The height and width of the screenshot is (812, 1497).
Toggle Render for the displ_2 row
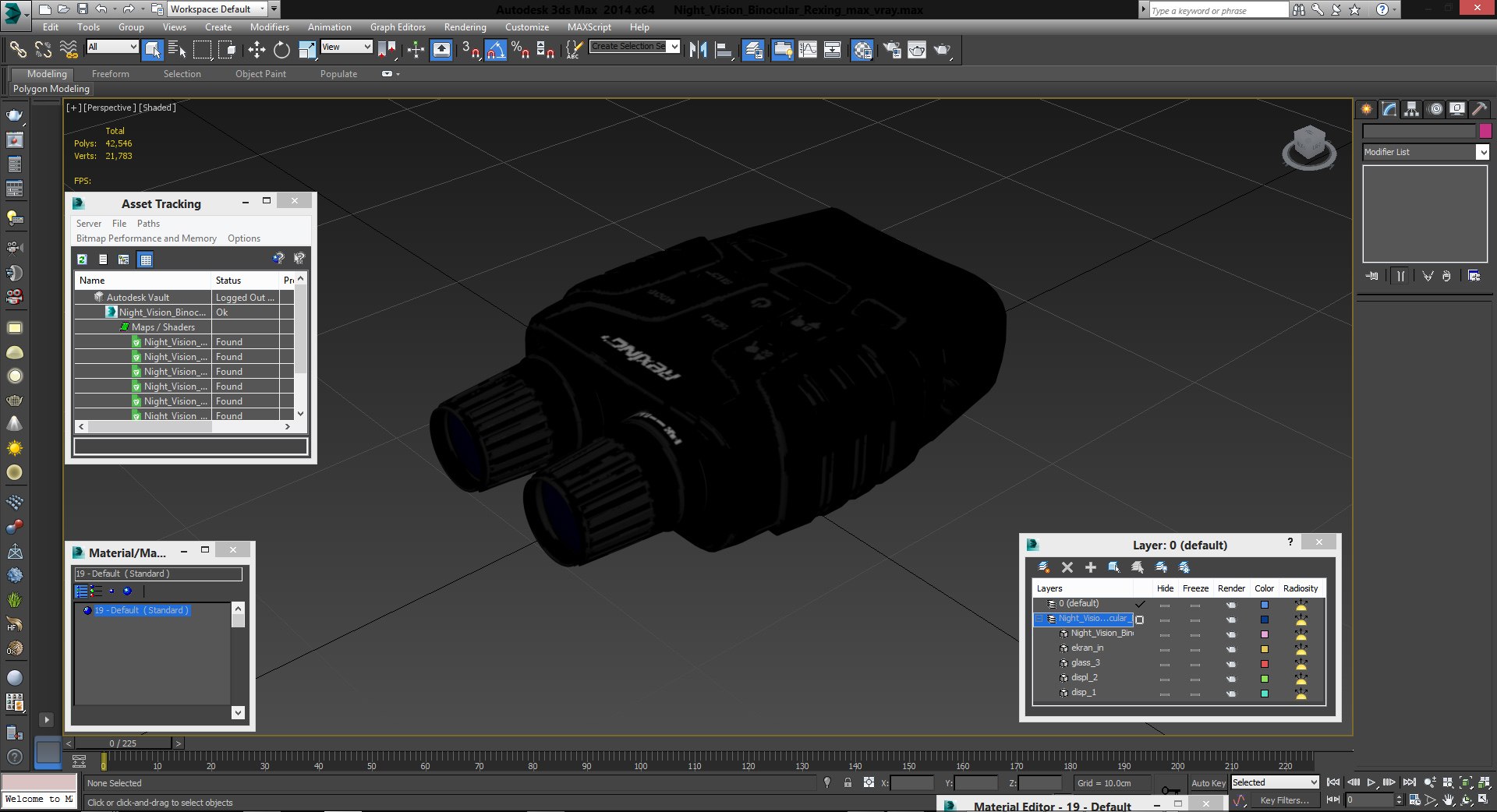[1231, 679]
